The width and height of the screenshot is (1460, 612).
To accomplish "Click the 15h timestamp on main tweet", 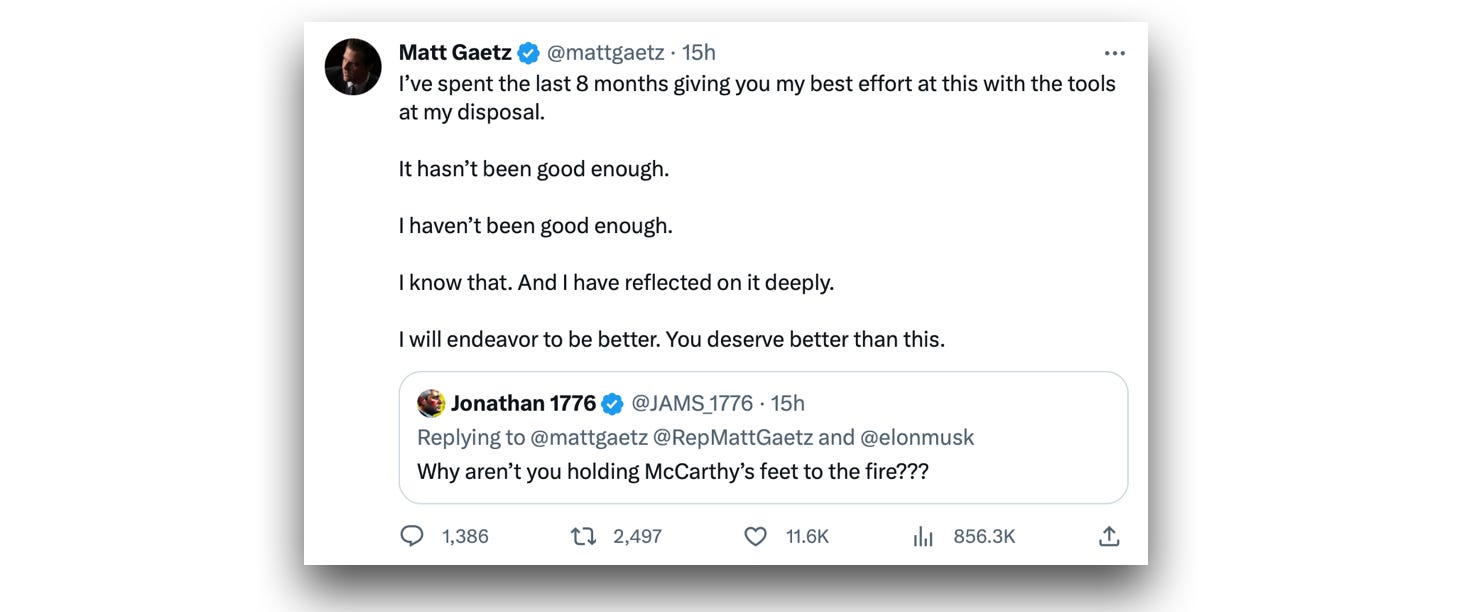I will [x=699, y=53].
